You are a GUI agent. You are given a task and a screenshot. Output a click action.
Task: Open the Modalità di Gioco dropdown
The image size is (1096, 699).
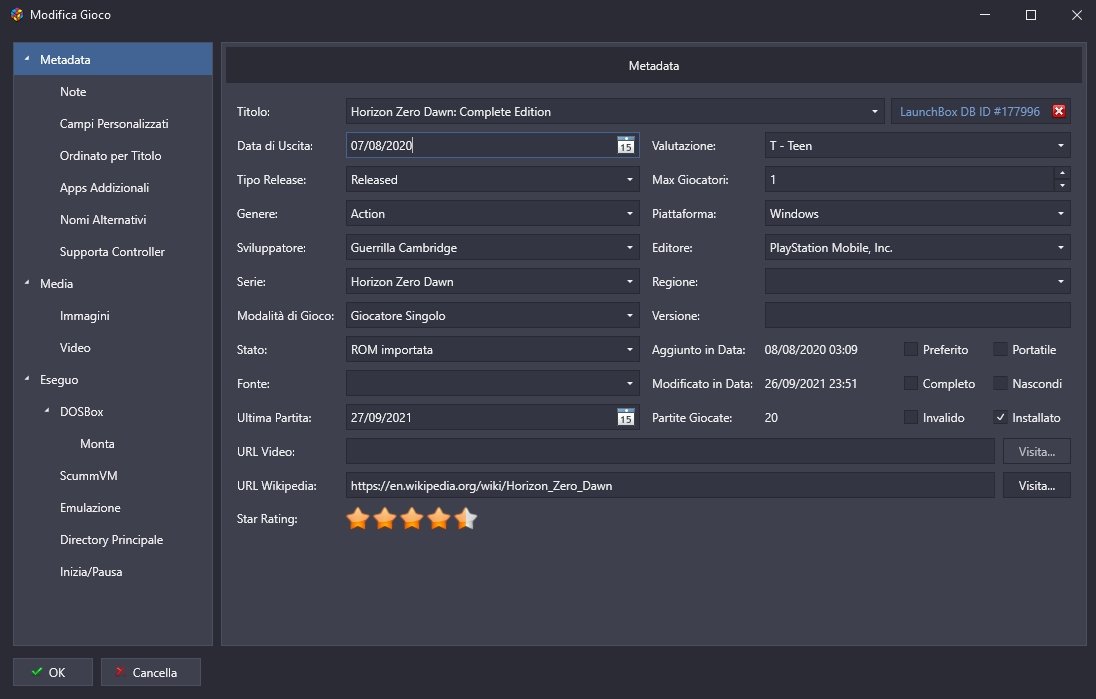(630, 316)
